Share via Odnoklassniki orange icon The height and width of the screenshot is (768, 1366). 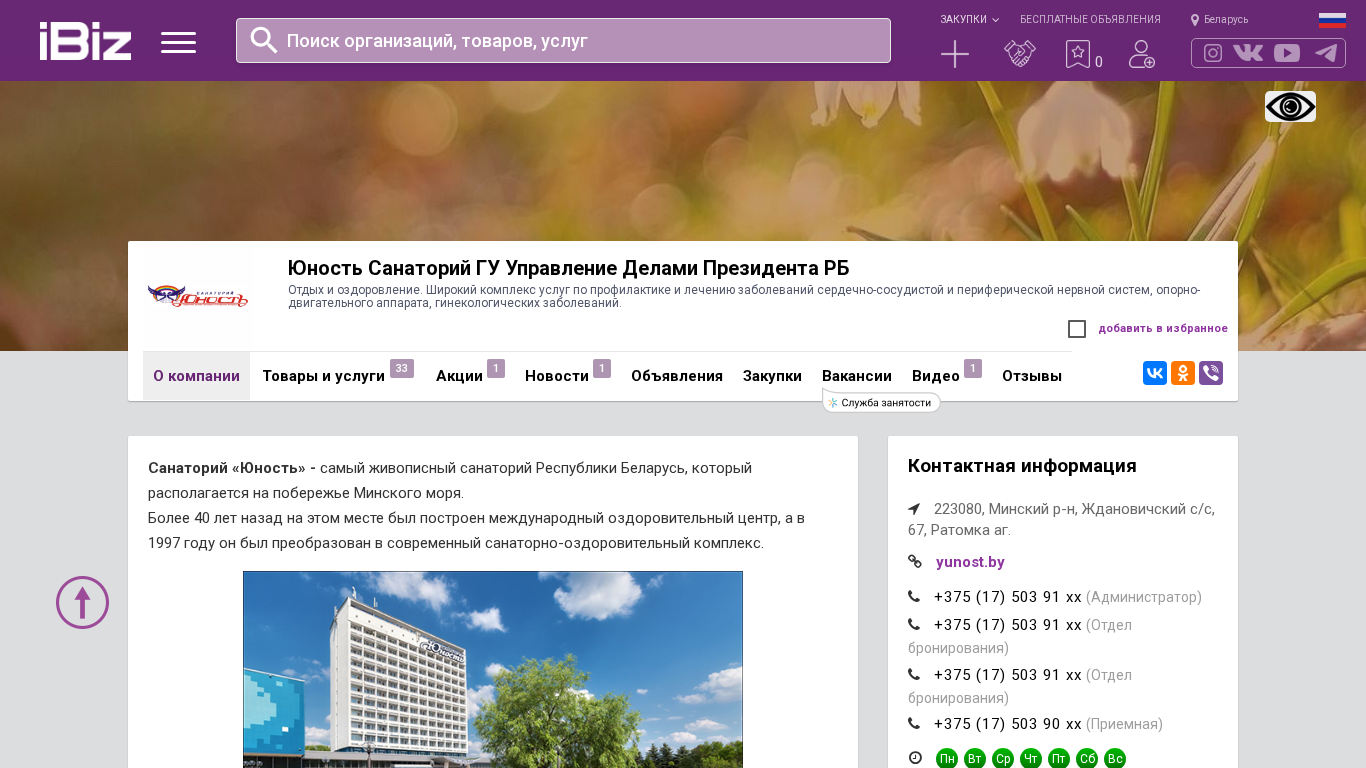(1183, 373)
